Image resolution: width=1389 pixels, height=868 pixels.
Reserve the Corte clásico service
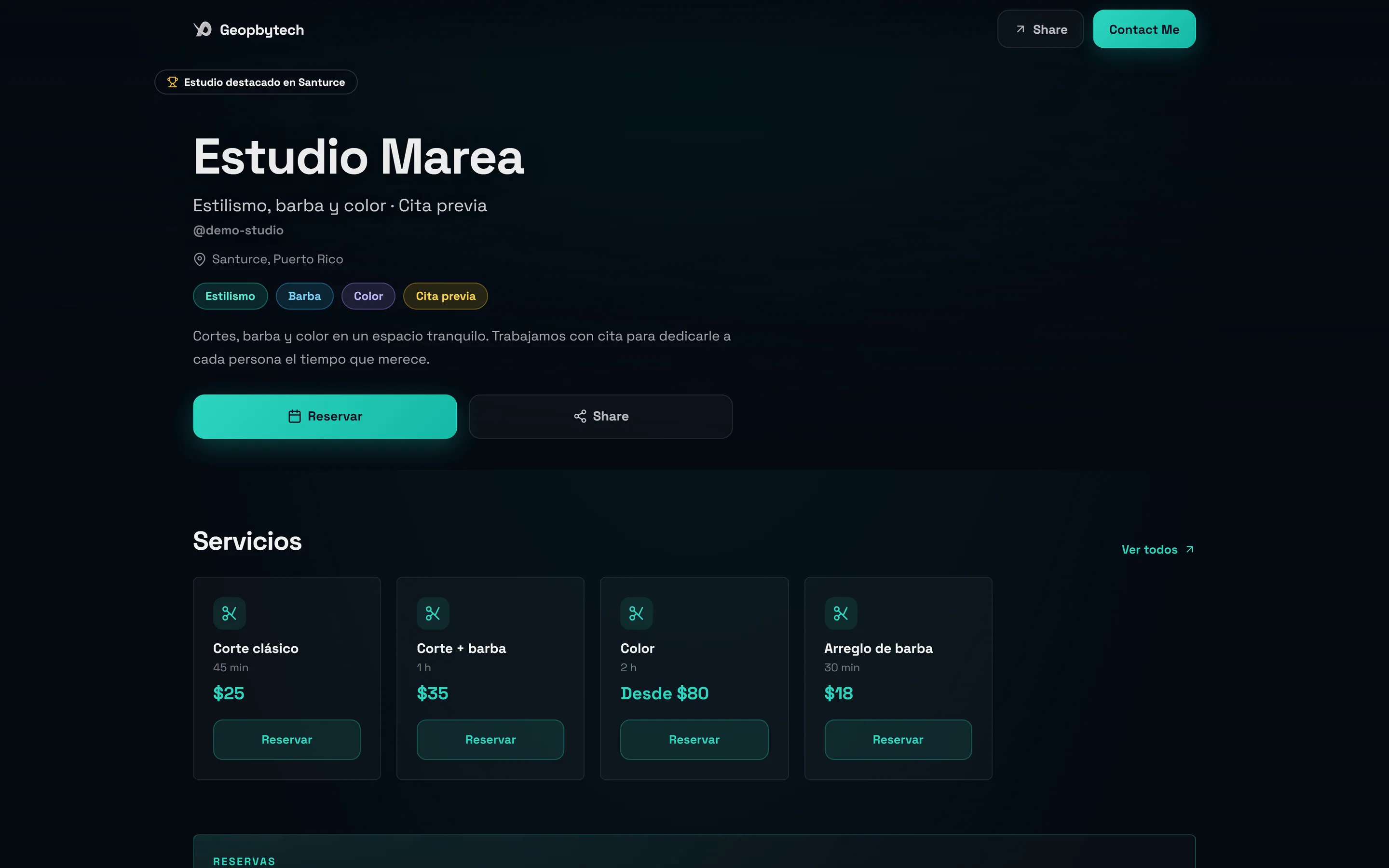coord(287,739)
